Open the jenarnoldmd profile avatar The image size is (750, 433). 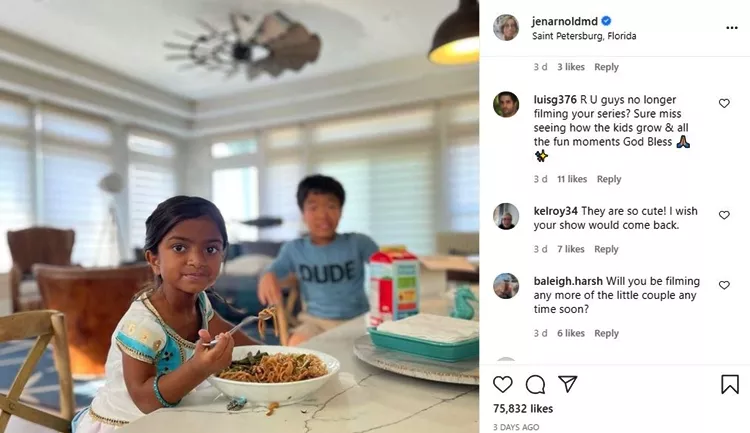point(506,28)
